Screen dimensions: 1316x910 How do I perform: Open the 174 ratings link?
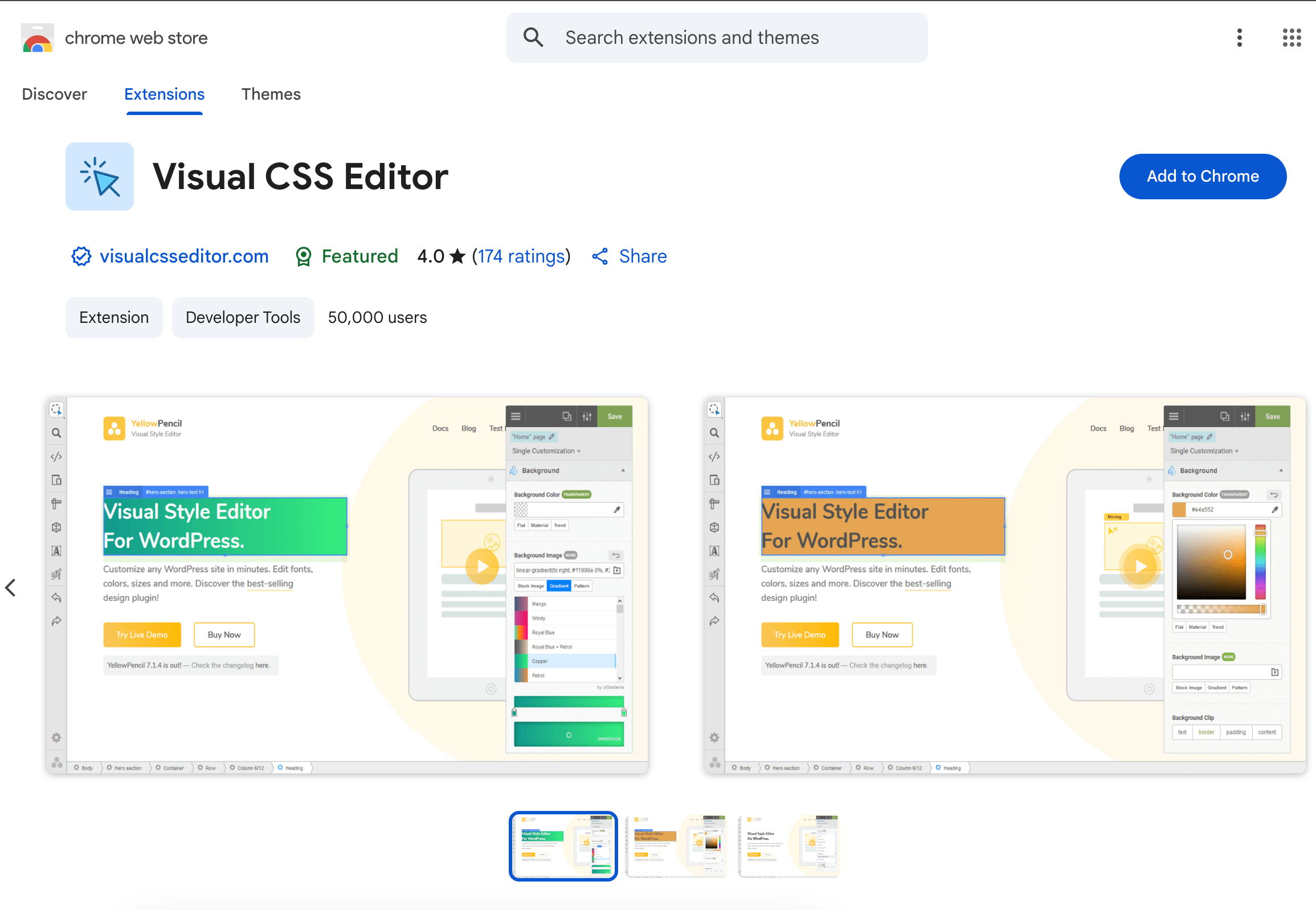(x=521, y=257)
